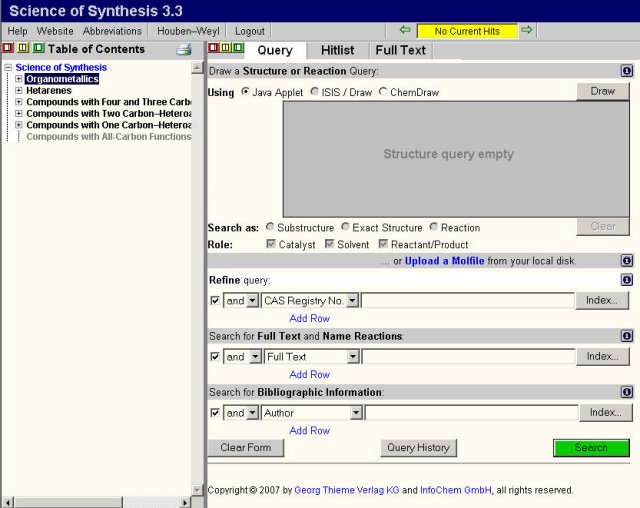Click the green layout icon beside Table of Contents

[x=38, y=48]
